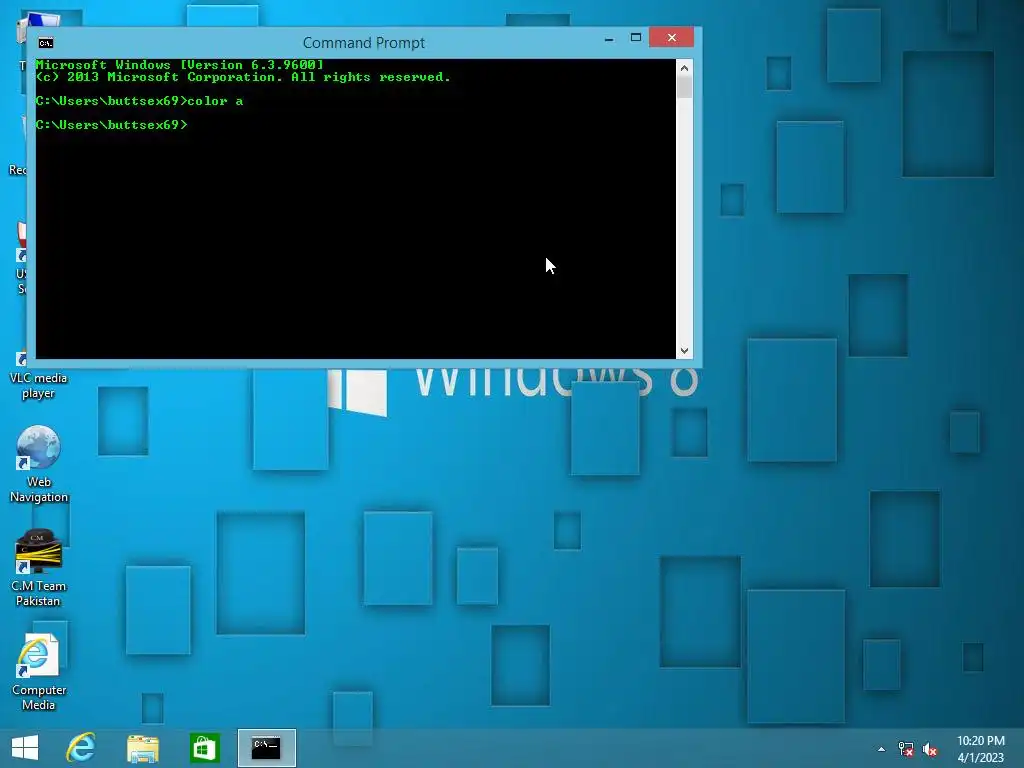
Task: Click the Command Prompt title bar text
Action: point(364,42)
